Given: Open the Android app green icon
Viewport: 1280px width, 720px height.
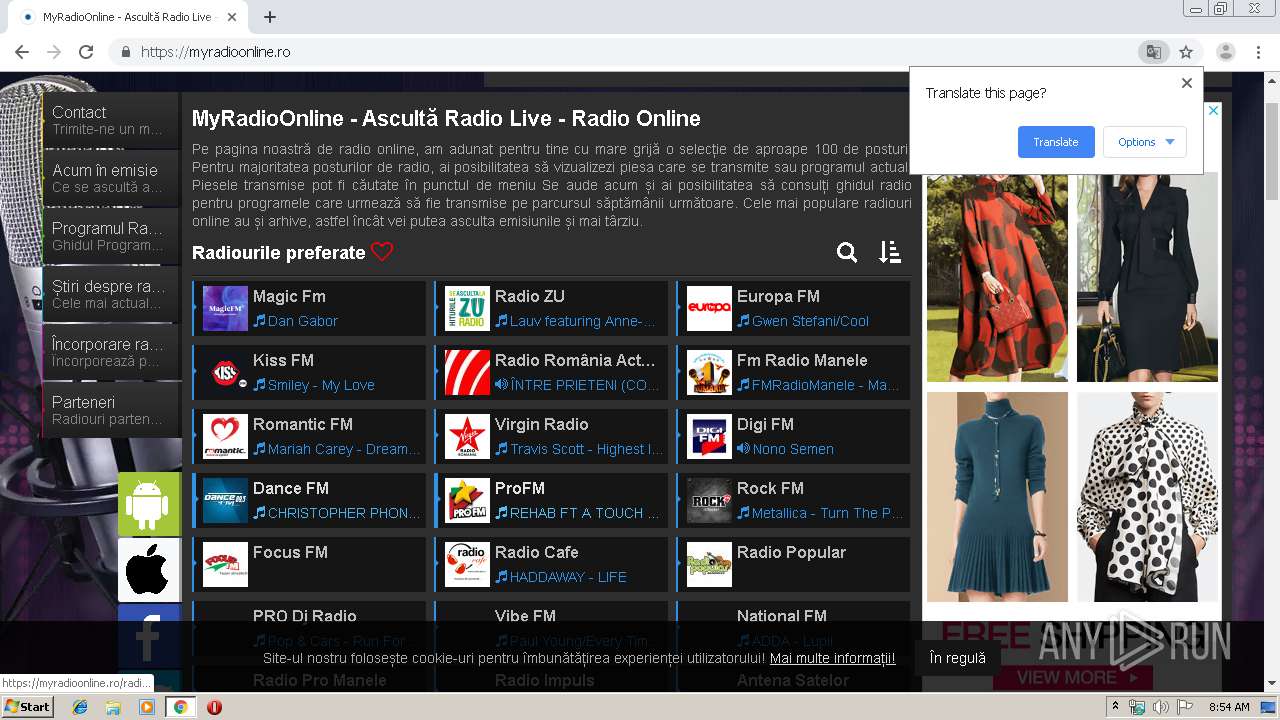Looking at the screenshot, I should point(149,504).
